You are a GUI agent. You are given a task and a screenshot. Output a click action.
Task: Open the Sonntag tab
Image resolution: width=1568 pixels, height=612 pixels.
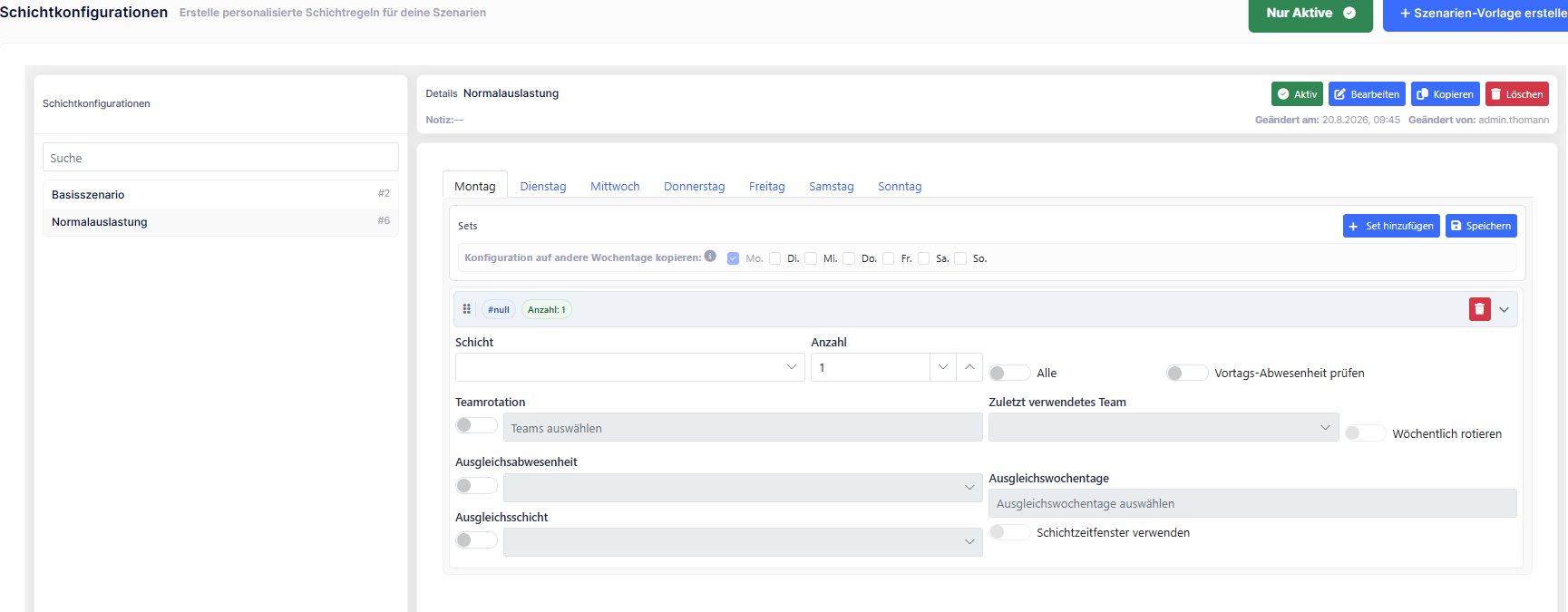[x=900, y=186]
